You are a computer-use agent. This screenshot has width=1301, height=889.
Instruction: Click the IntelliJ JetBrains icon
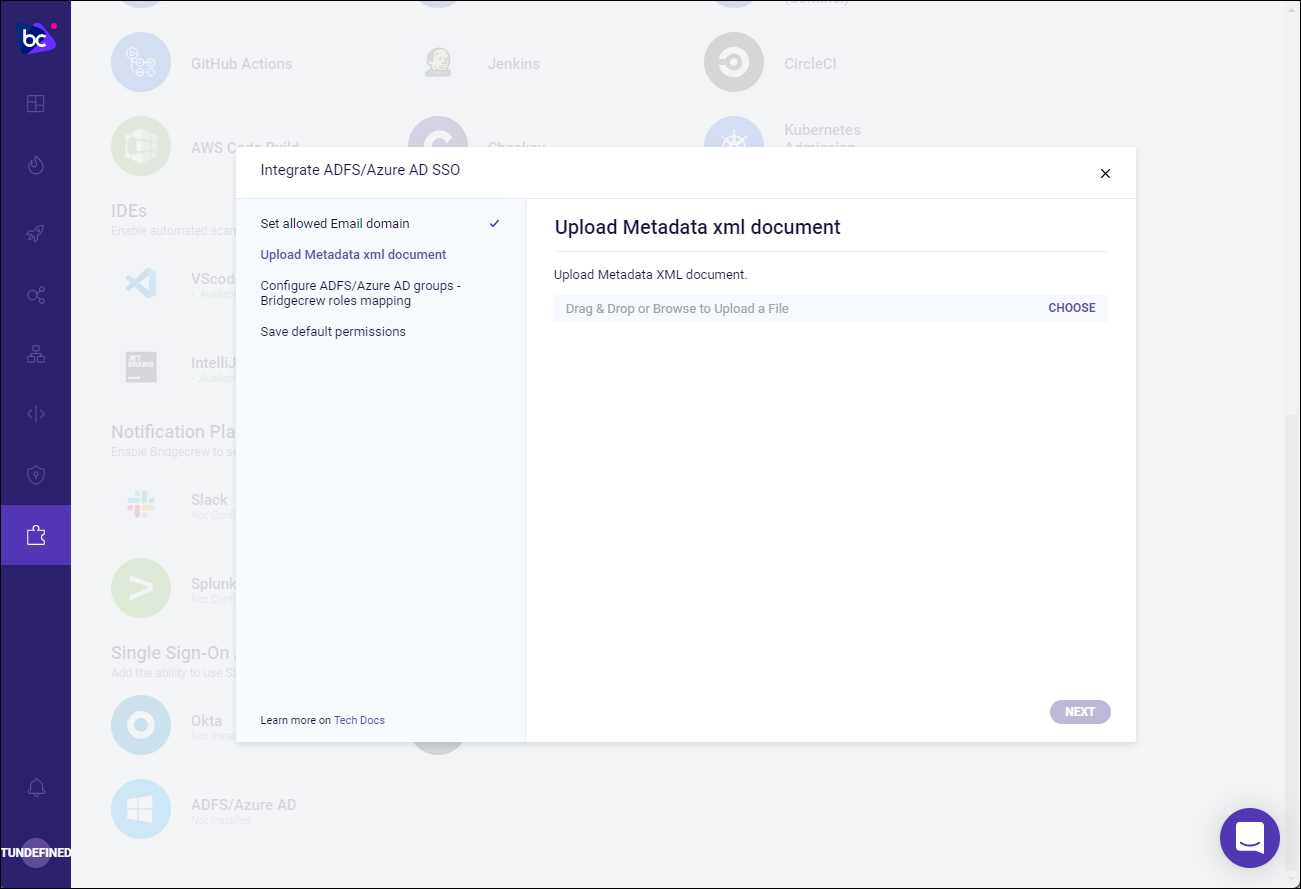[141, 367]
